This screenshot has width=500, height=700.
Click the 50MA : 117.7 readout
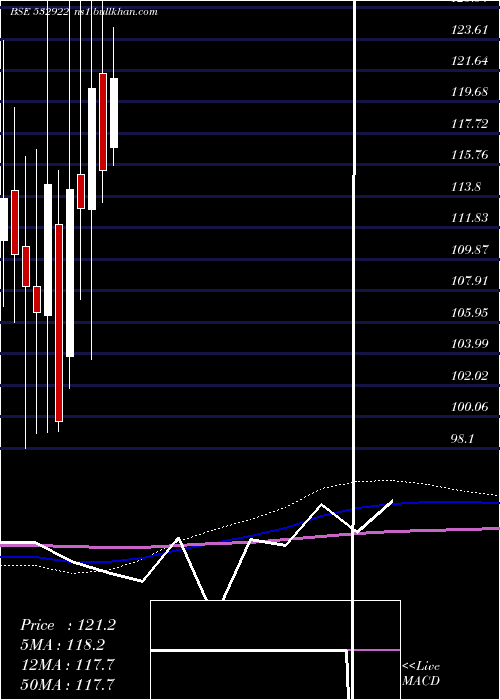[68, 684]
